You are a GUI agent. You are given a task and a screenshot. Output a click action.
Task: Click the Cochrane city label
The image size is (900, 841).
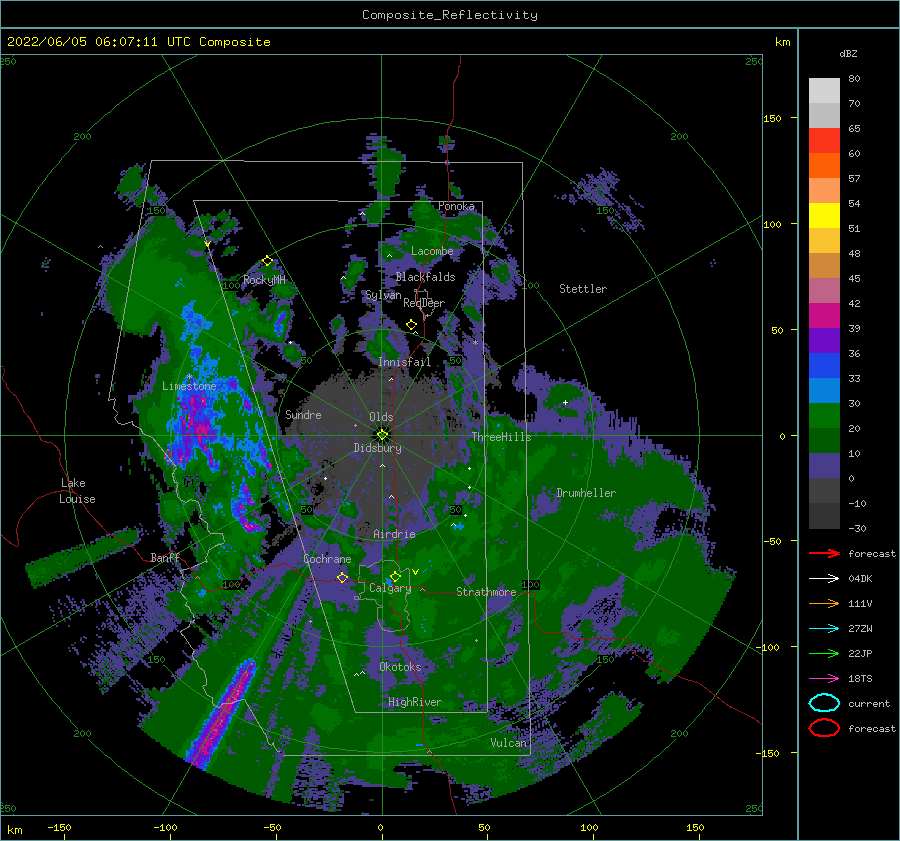[327, 559]
